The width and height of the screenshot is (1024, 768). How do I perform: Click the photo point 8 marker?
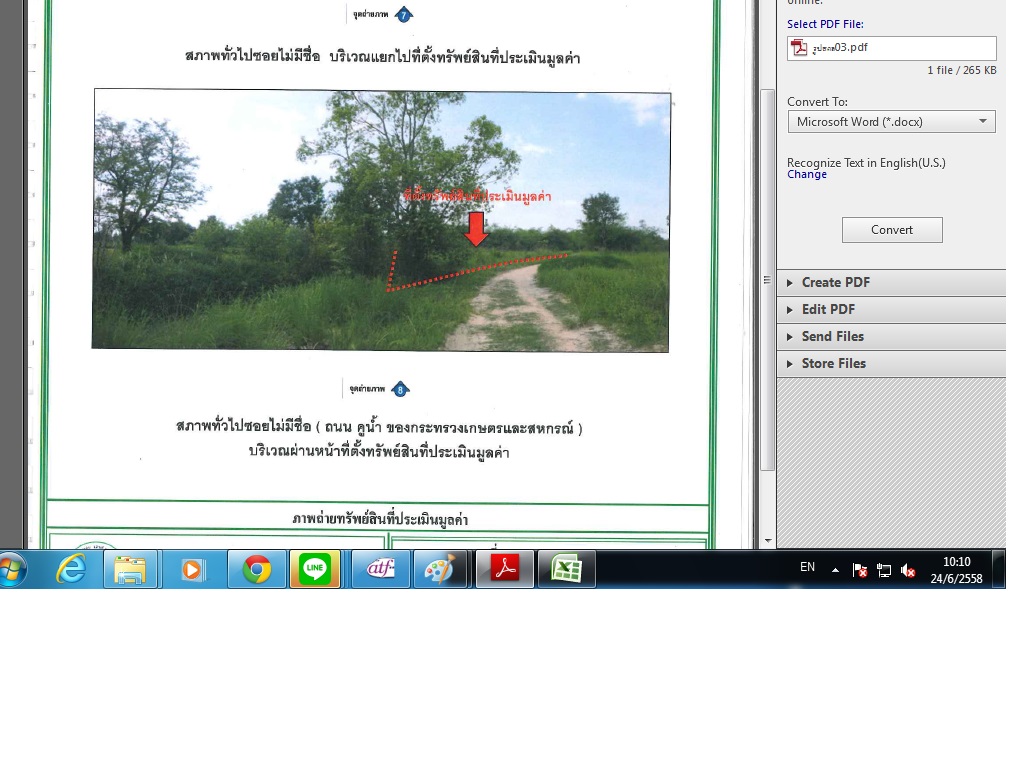coord(400,390)
